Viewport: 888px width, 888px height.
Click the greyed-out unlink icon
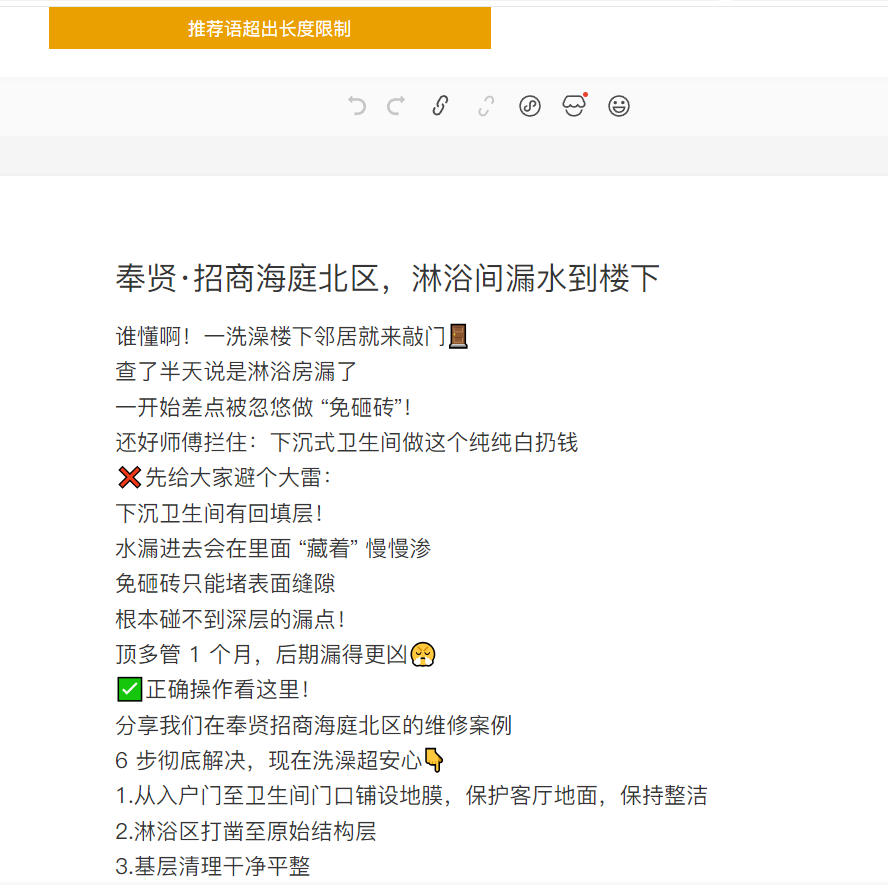click(x=486, y=106)
